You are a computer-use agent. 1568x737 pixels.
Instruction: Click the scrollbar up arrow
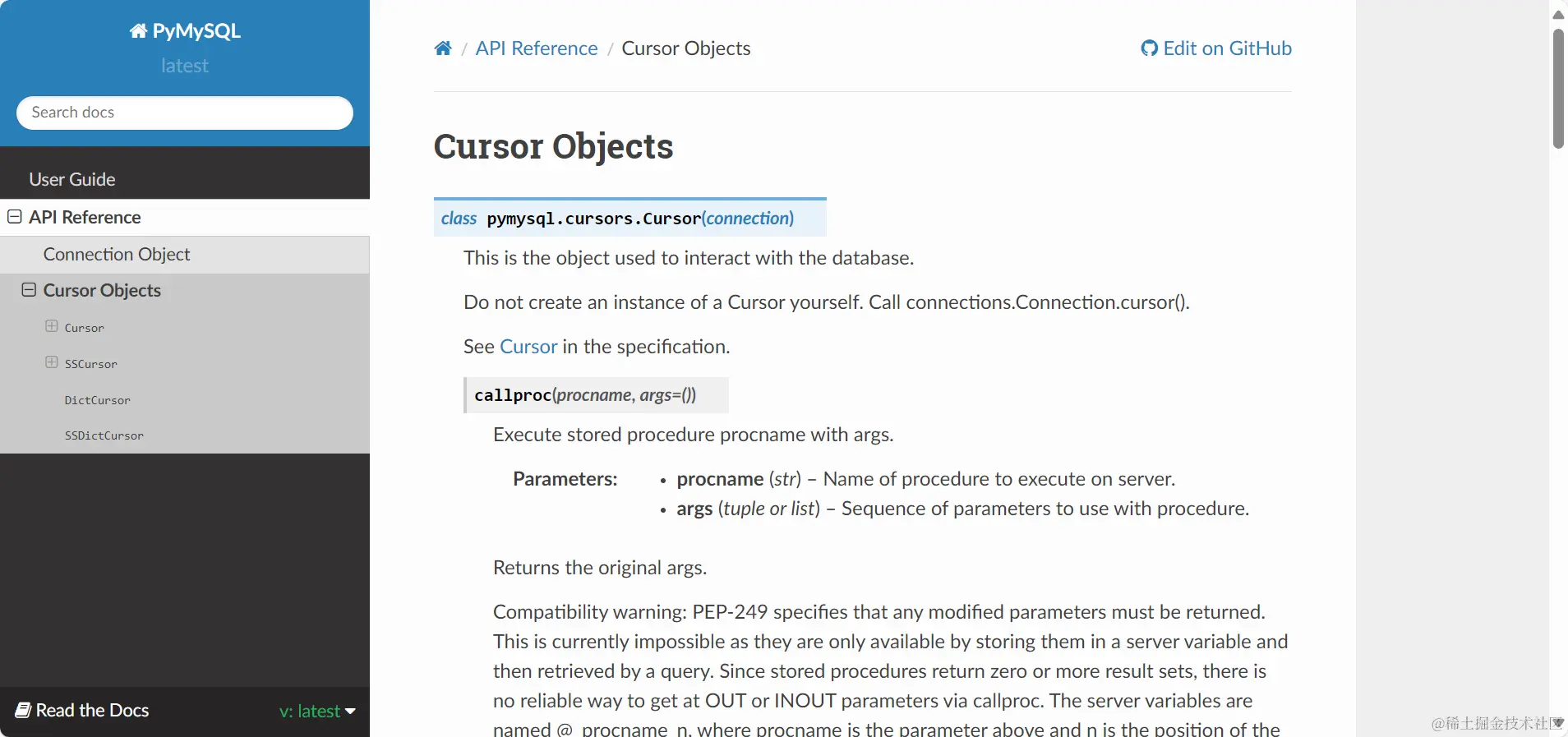1558,14
